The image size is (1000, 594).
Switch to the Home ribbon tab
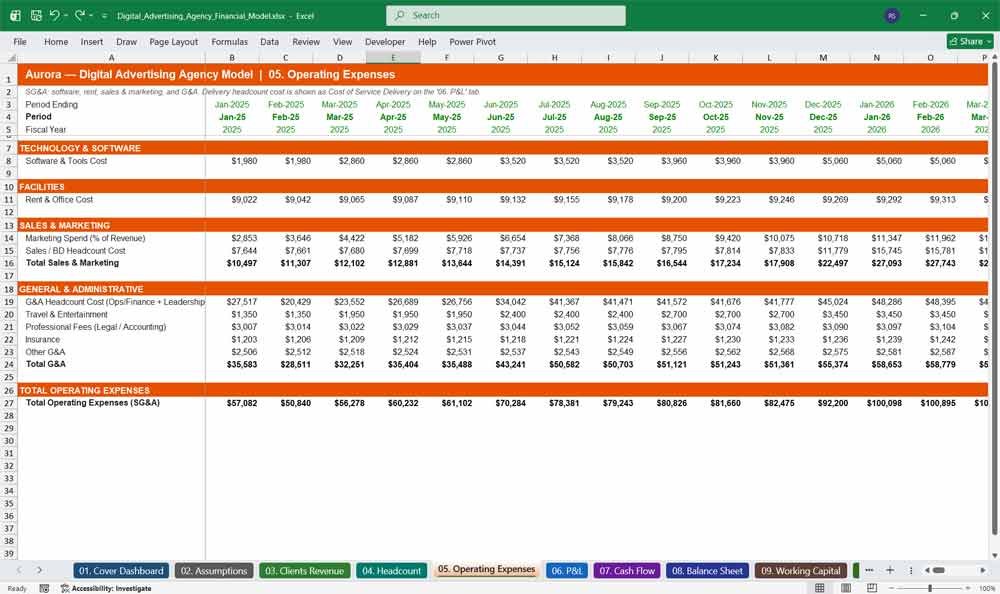56,41
